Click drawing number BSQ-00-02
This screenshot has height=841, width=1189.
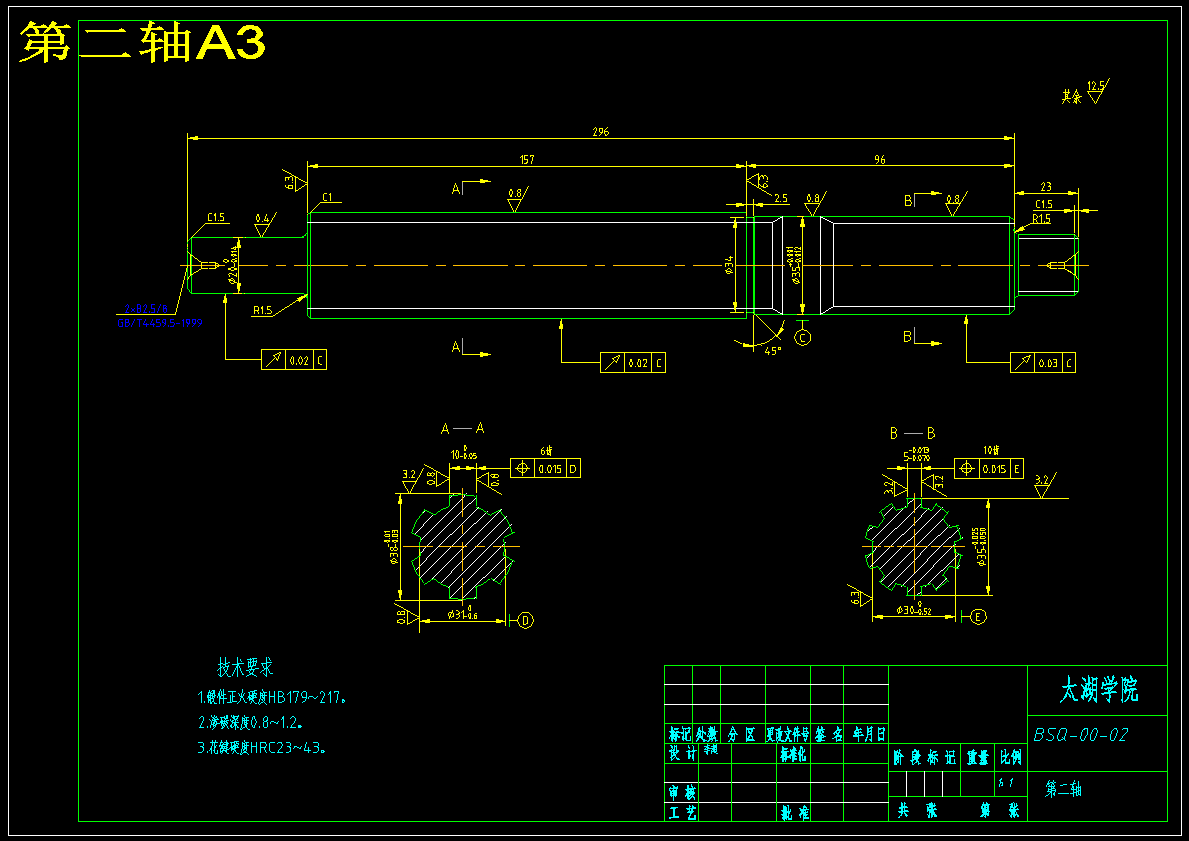click(x=1081, y=734)
